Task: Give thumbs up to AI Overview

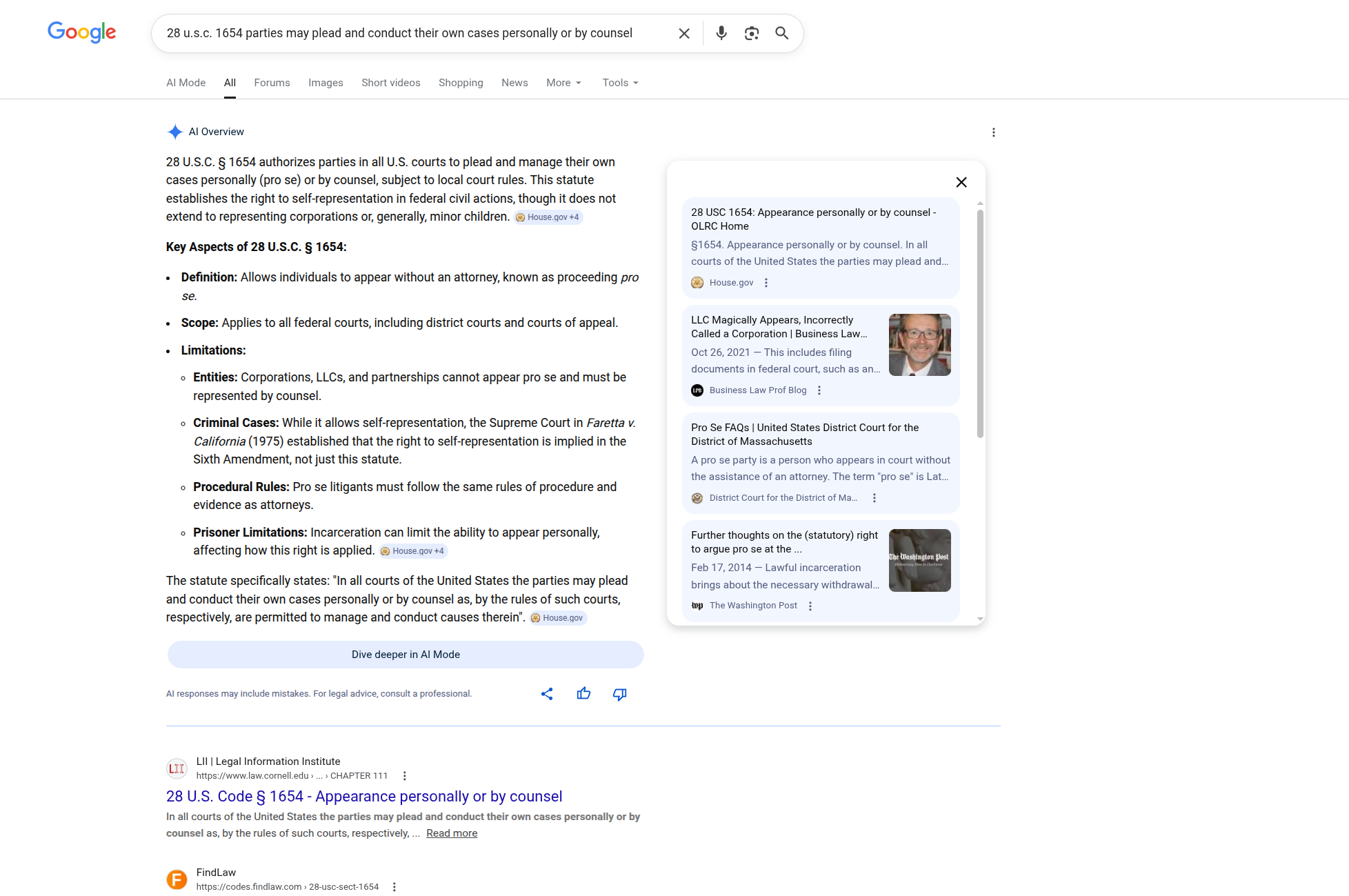Action: [583, 694]
